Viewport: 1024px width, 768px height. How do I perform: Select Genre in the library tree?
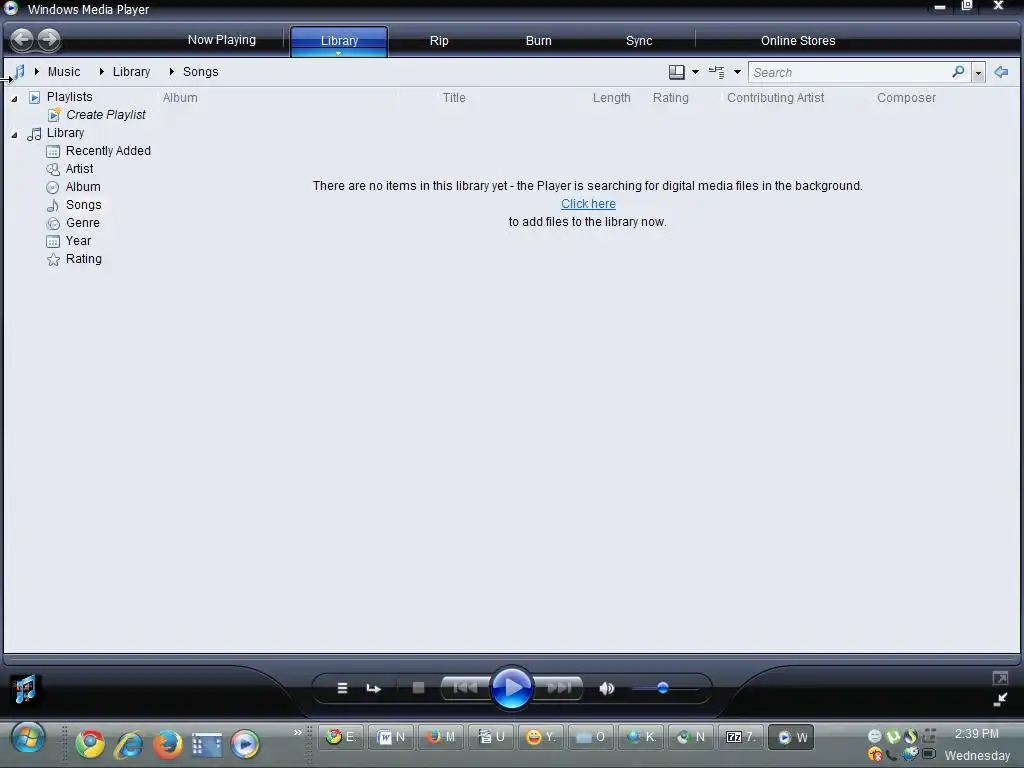click(83, 223)
